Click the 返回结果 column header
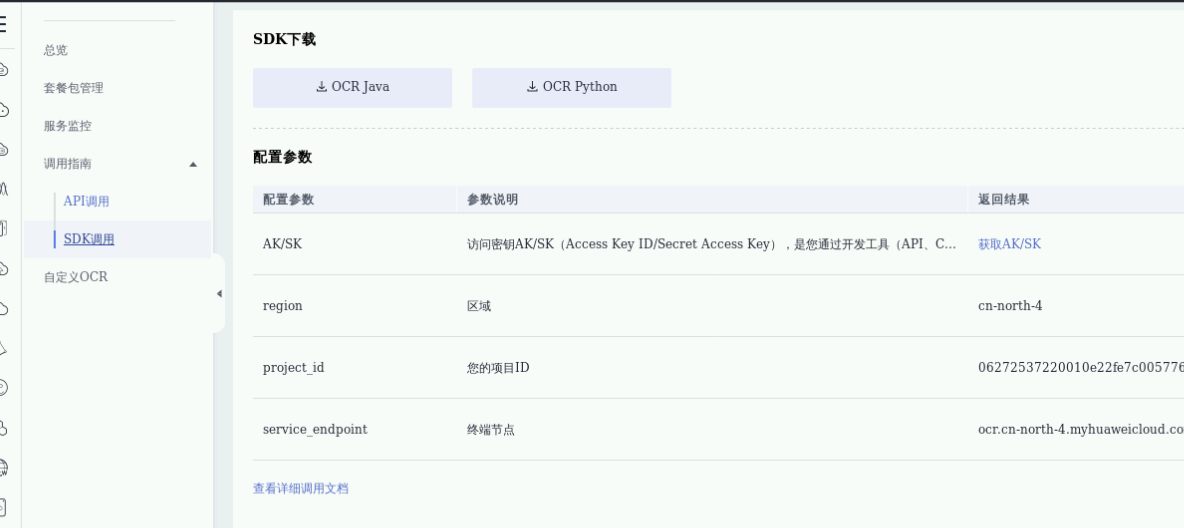Screen dimensions: 1184x528 1004,199
